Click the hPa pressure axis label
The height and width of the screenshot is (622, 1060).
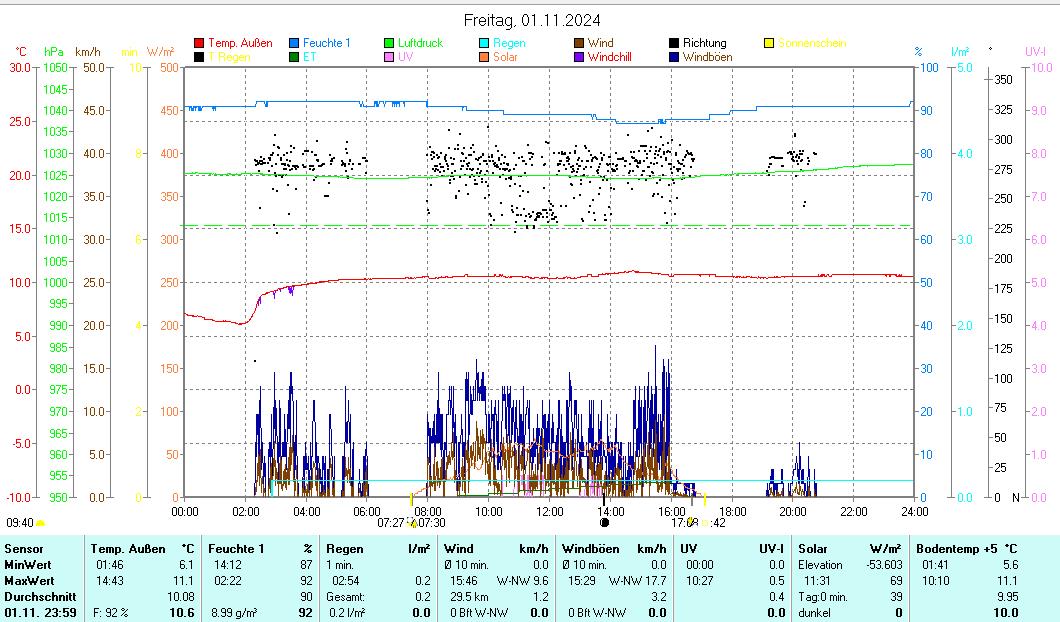tap(53, 51)
